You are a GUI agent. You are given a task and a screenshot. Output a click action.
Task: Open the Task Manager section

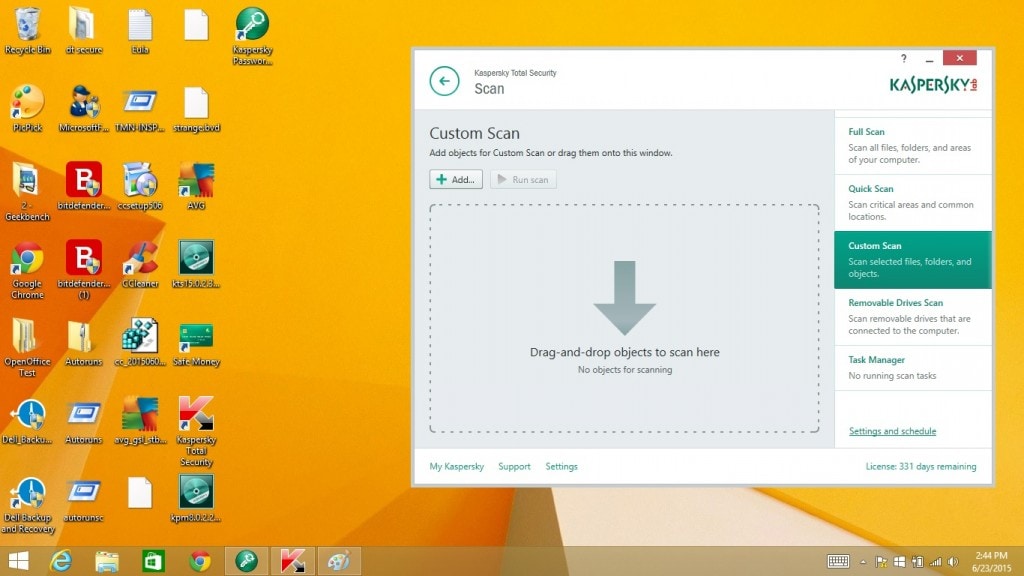[912, 368]
